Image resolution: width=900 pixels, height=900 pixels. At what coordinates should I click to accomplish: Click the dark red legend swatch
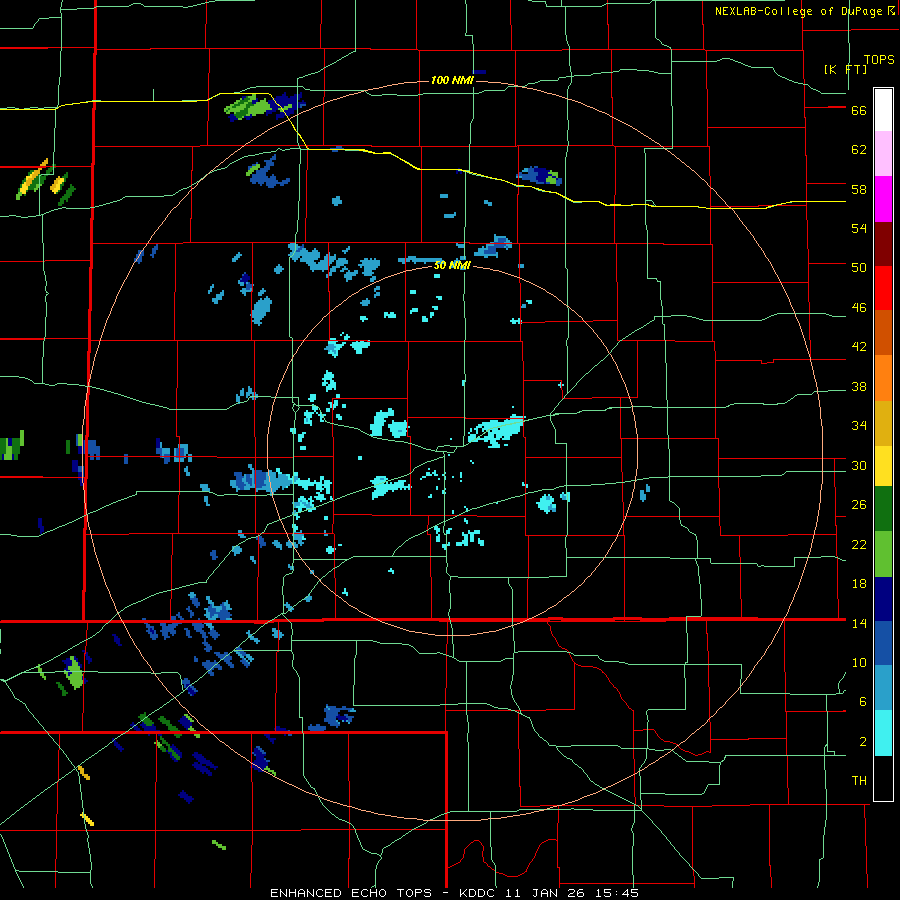883,245
